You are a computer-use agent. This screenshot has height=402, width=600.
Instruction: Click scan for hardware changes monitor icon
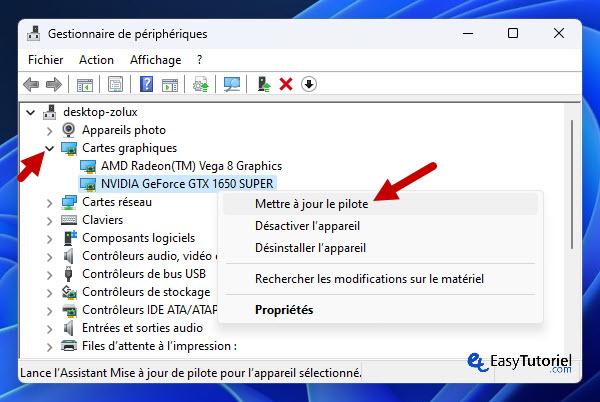click(232, 84)
